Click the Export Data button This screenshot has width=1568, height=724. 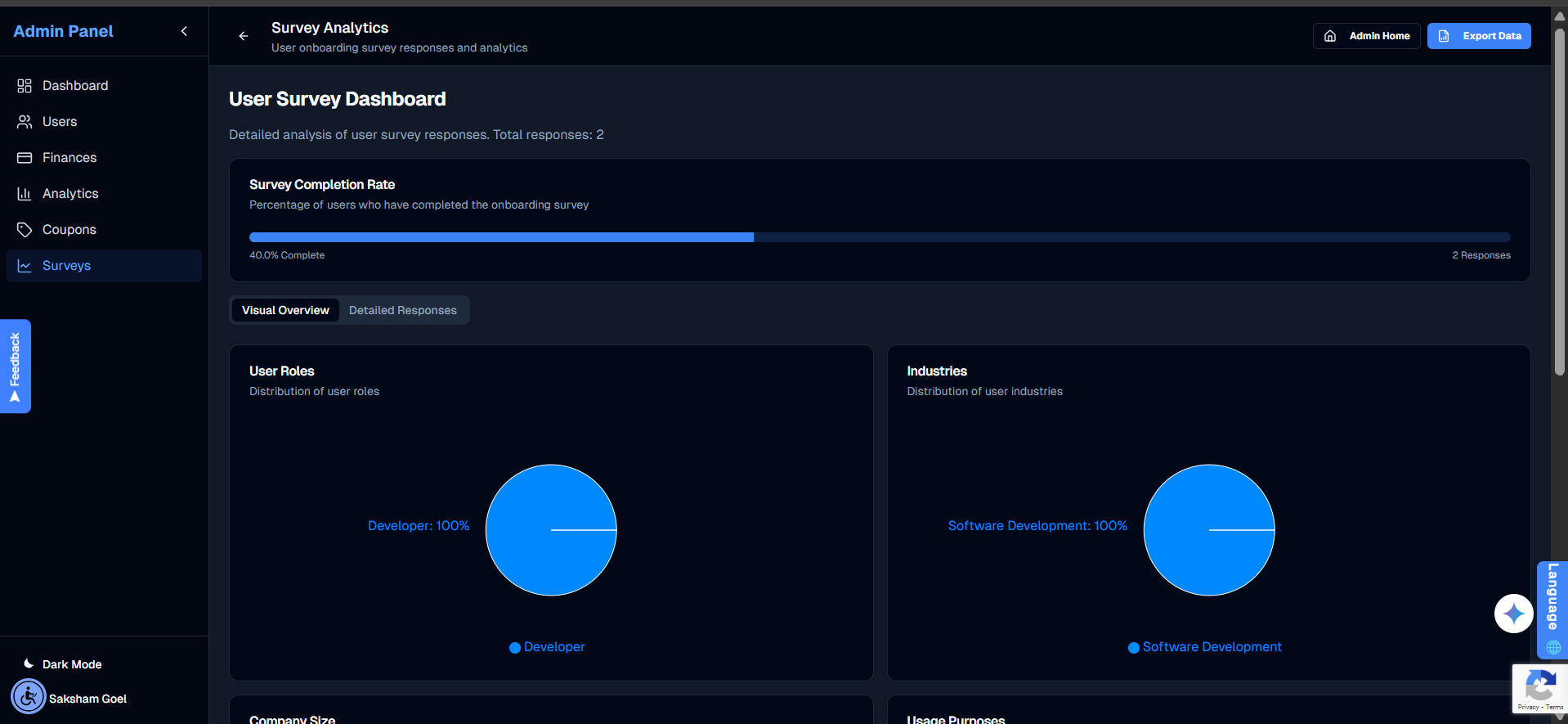tap(1479, 36)
